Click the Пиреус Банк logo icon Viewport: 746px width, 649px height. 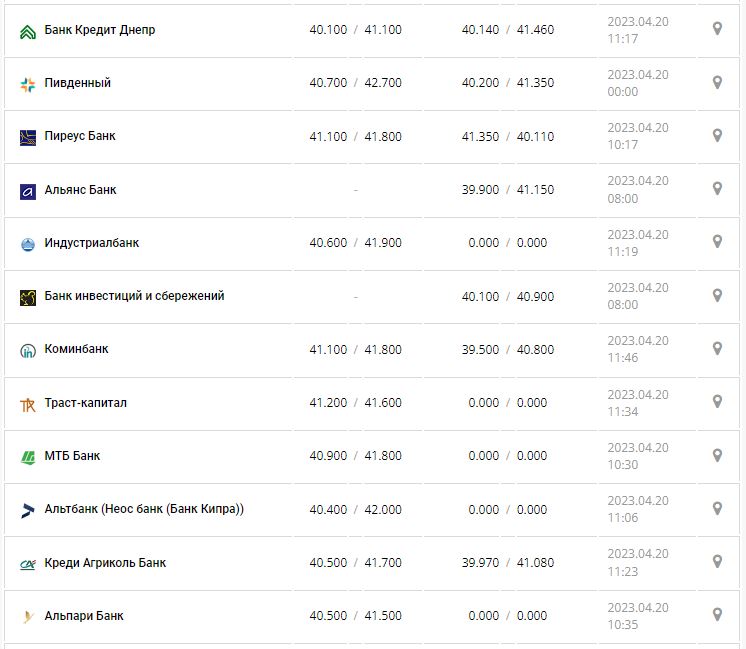pyautogui.click(x=28, y=137)
